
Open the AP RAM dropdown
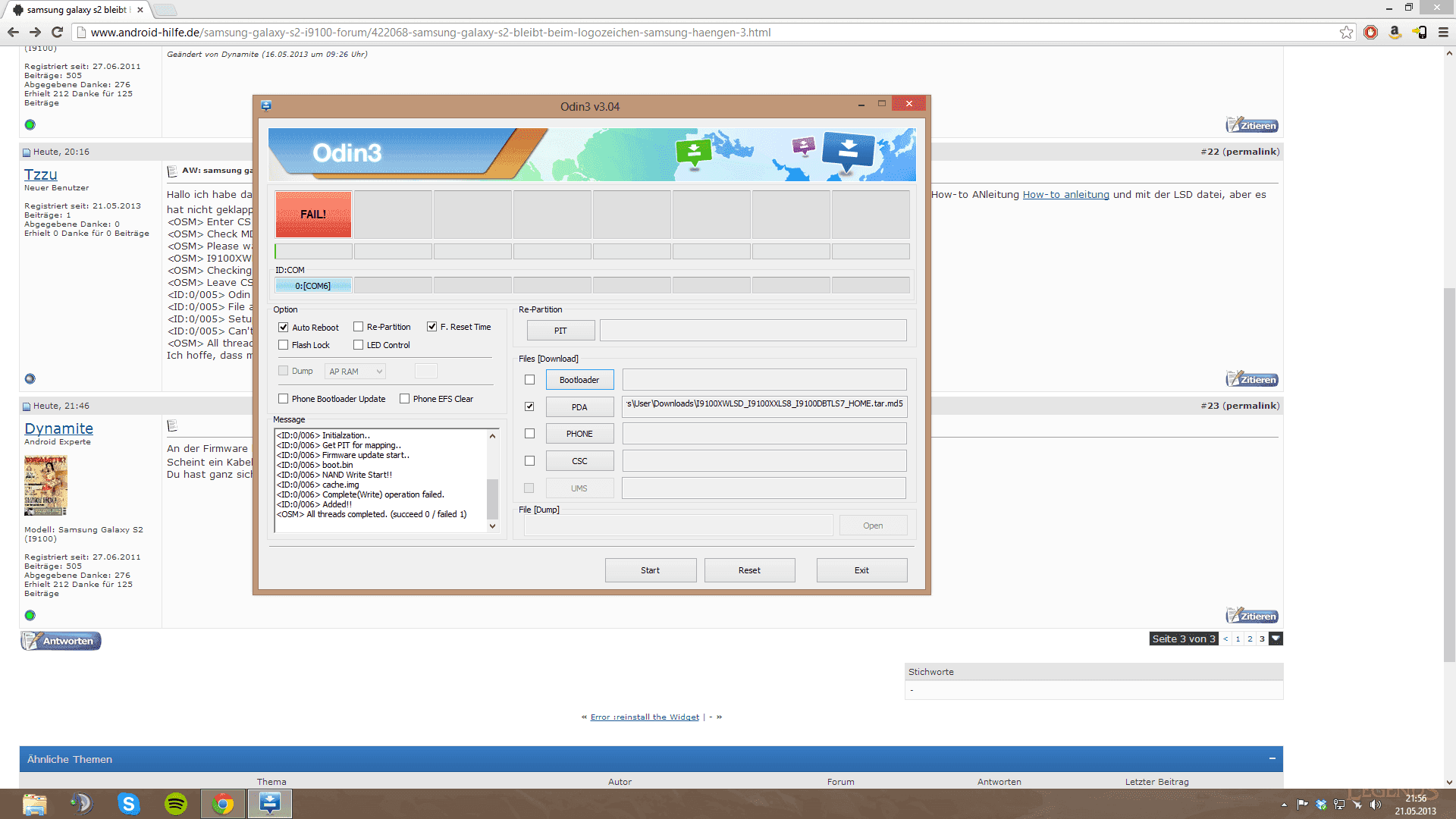pyautogui.click(x=355, y=372)
